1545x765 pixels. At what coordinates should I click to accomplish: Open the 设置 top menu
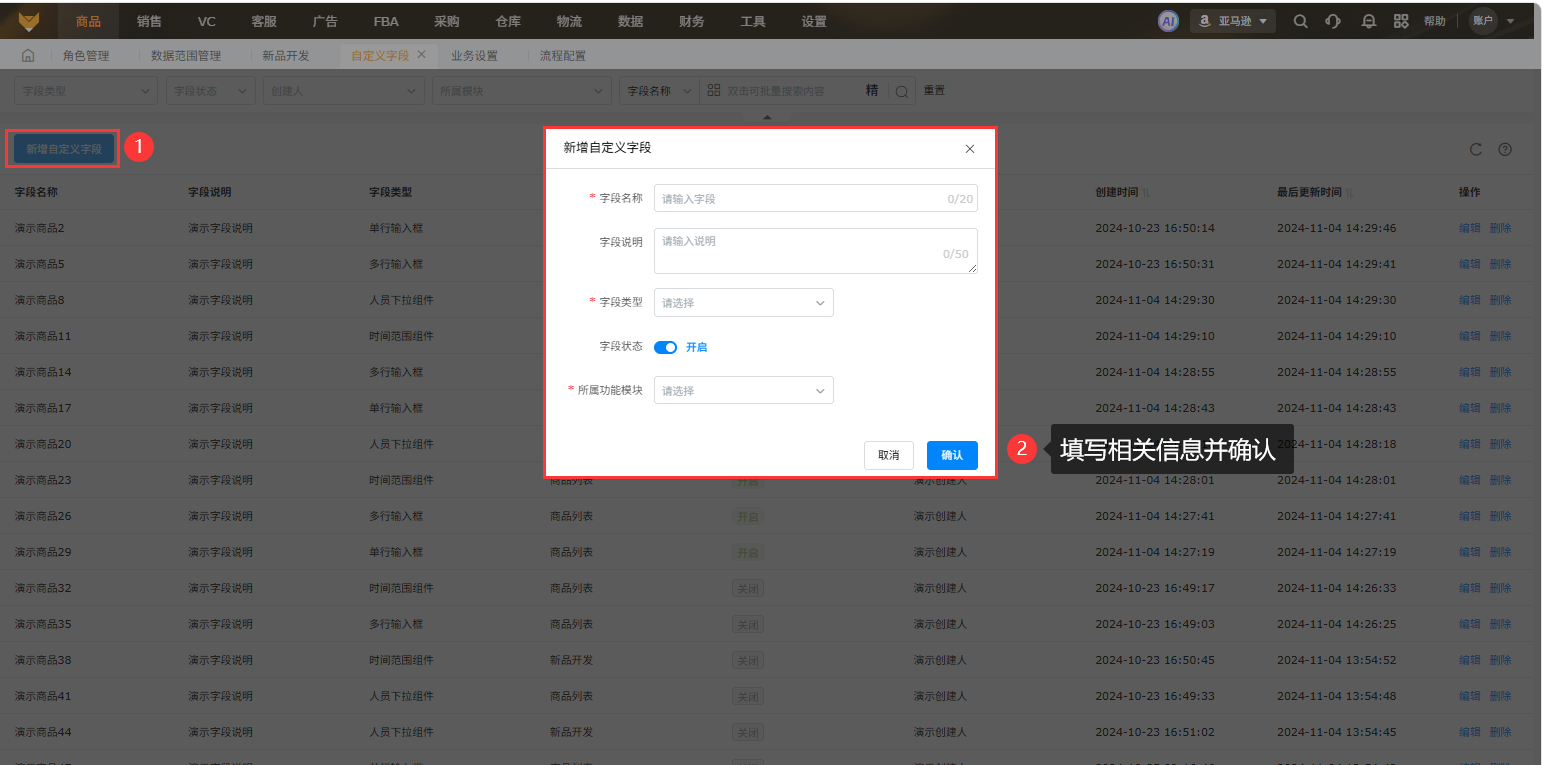814,21
